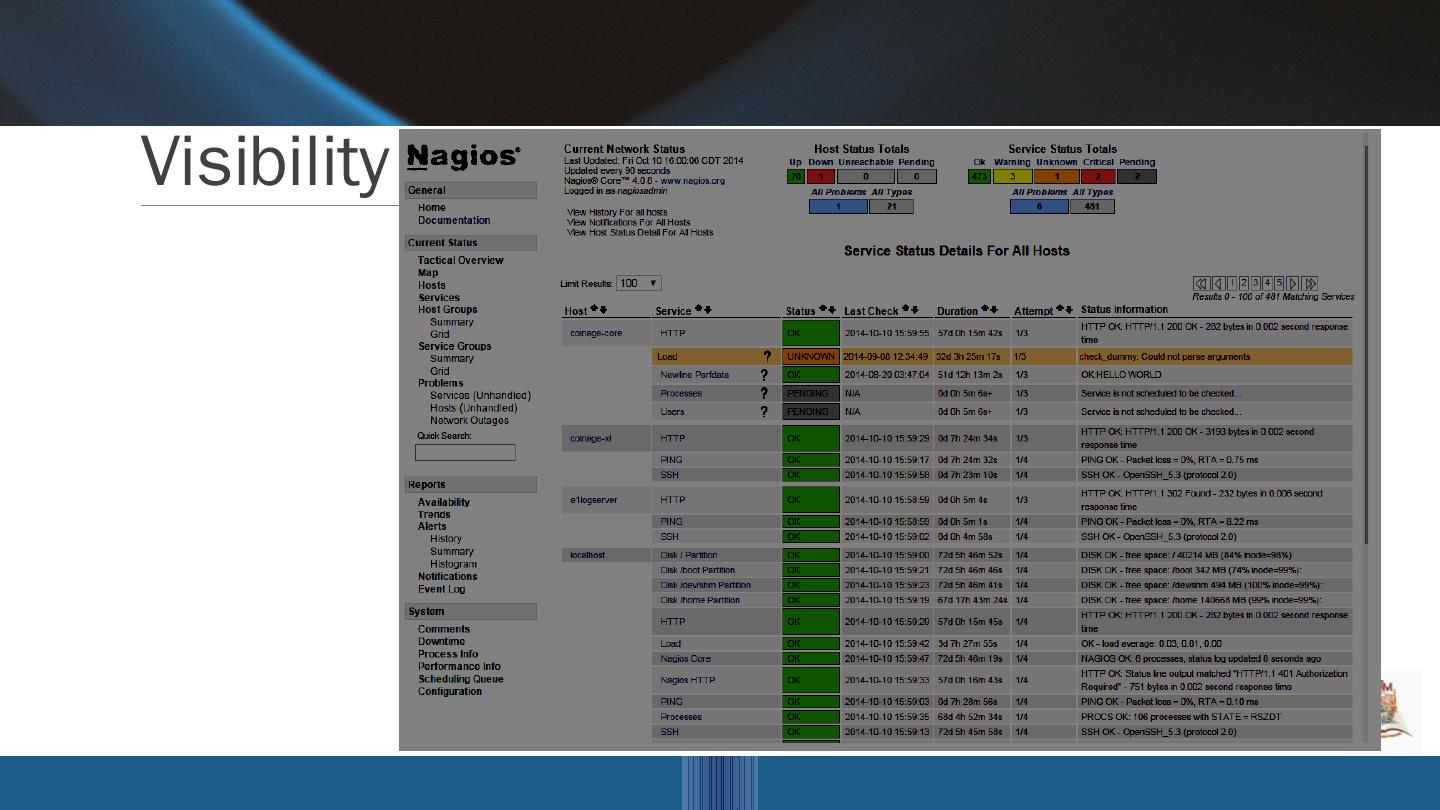This screenshot has height=810, width=1440.
Task: Open the coinage-core host link
Action: [x=596, y=333]
